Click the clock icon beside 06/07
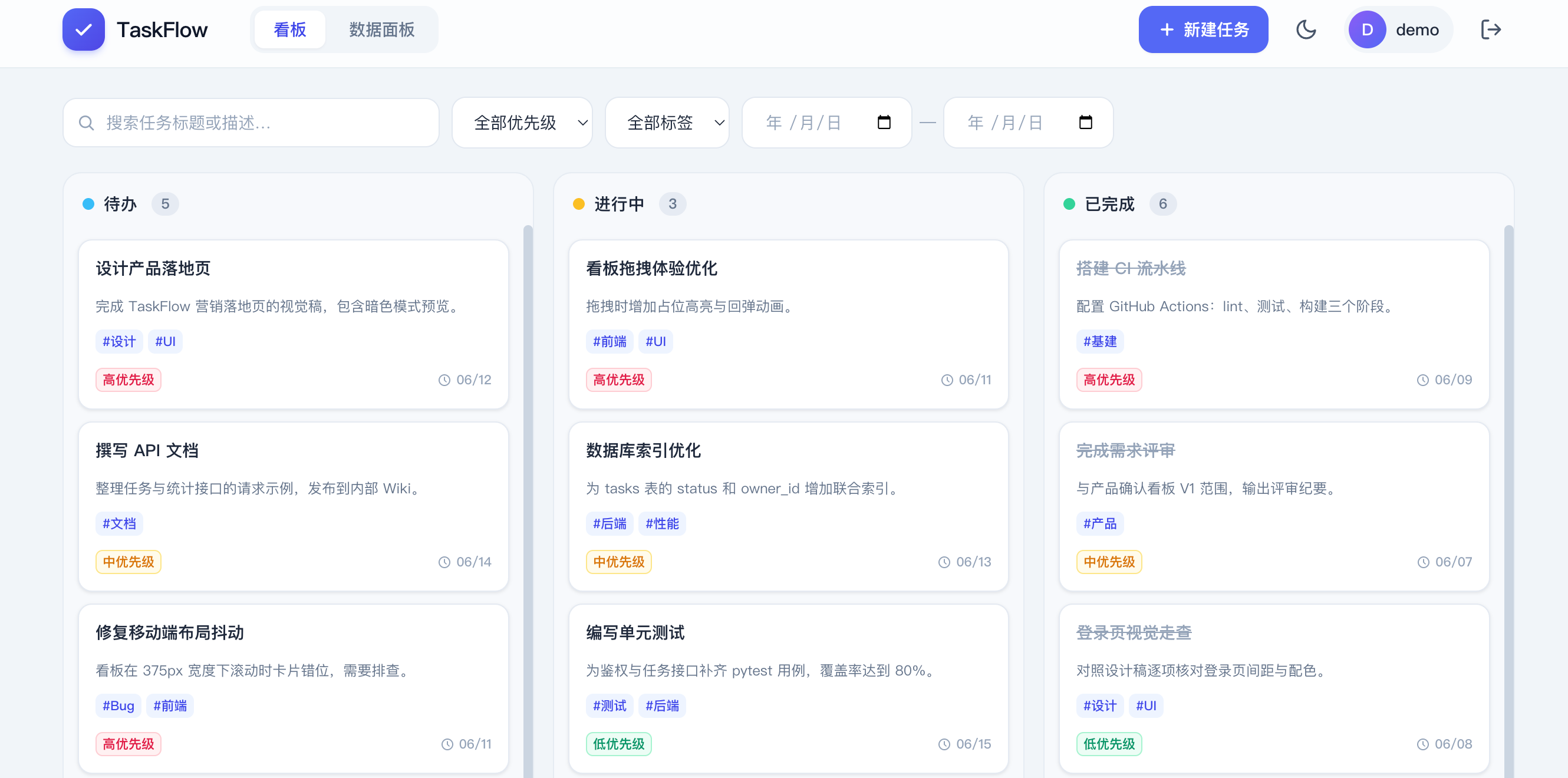 [x=1423, y=562]
